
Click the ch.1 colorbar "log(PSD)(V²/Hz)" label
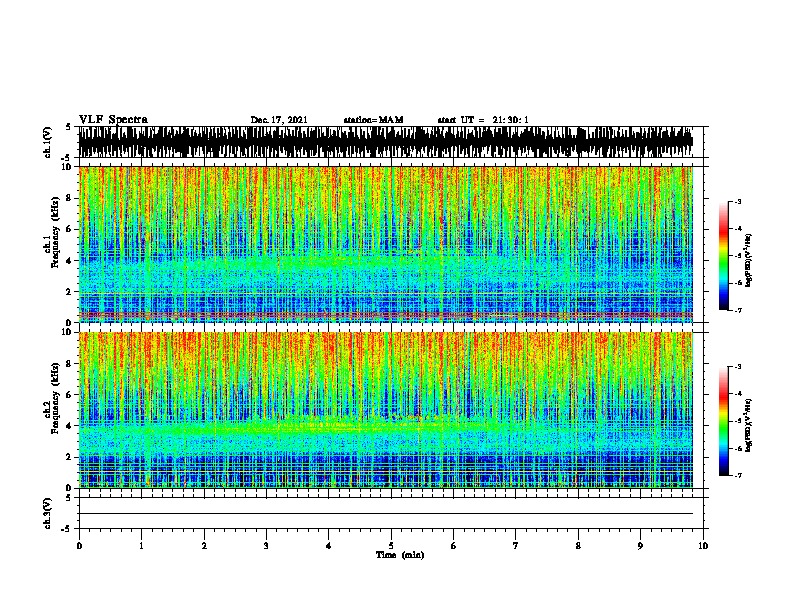[748, 261]
